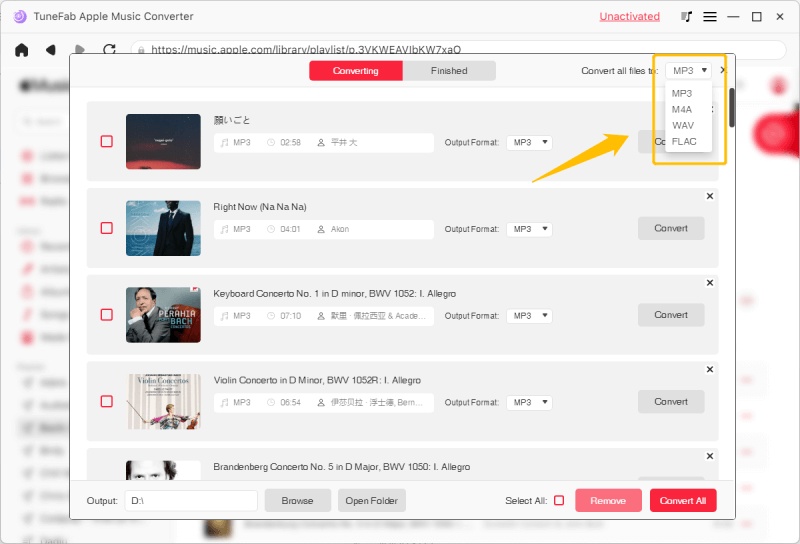Image resolution: width=800 pixels, height=544 pixels.
Task: Enable the Select All checkbox
Action: [x=559, y=501]
